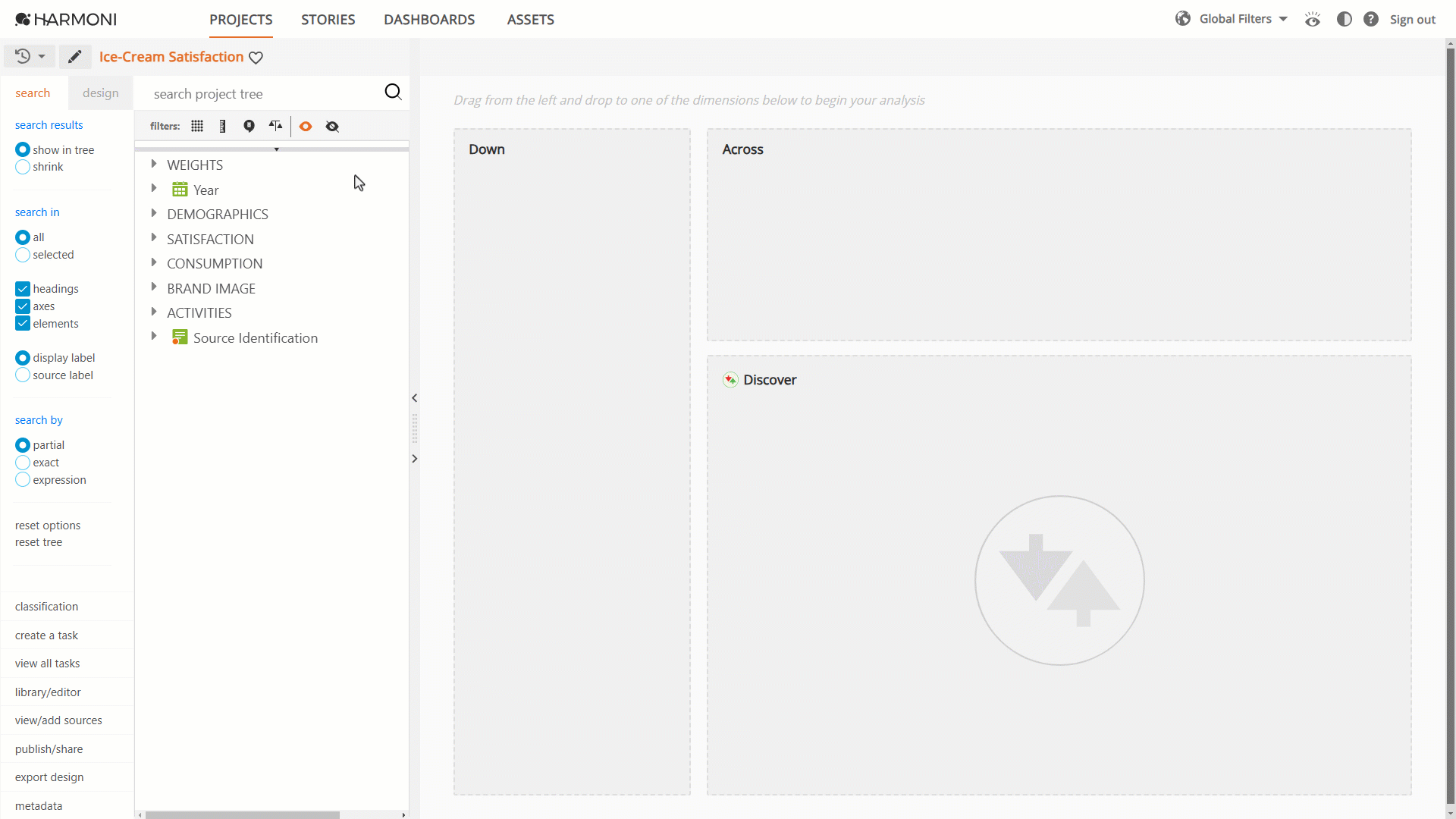1456x819 pixels.
Task: Select 'expression' search radio
Action: (x=23, y=480)
